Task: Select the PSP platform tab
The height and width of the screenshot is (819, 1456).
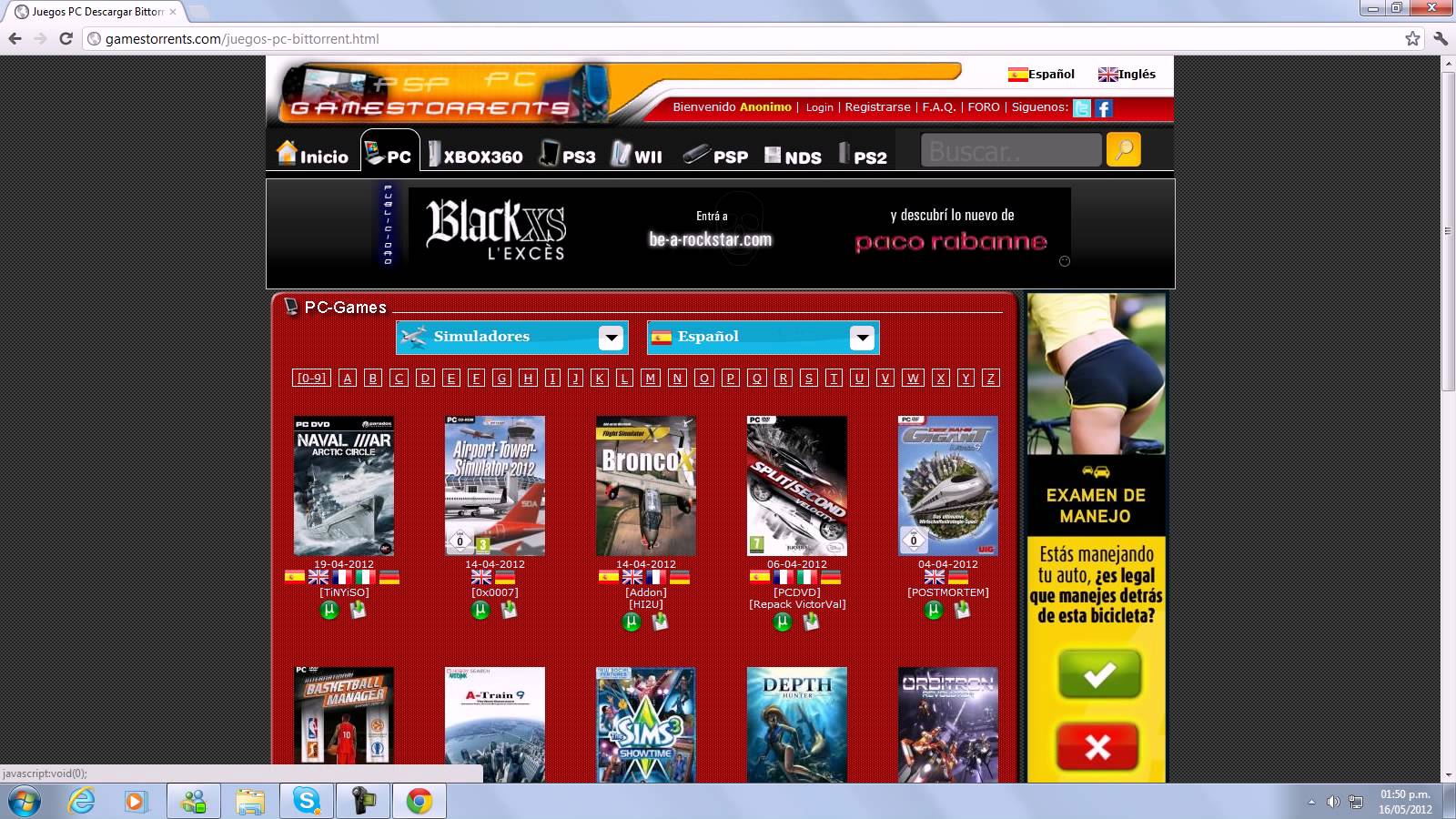Action: 716,155
